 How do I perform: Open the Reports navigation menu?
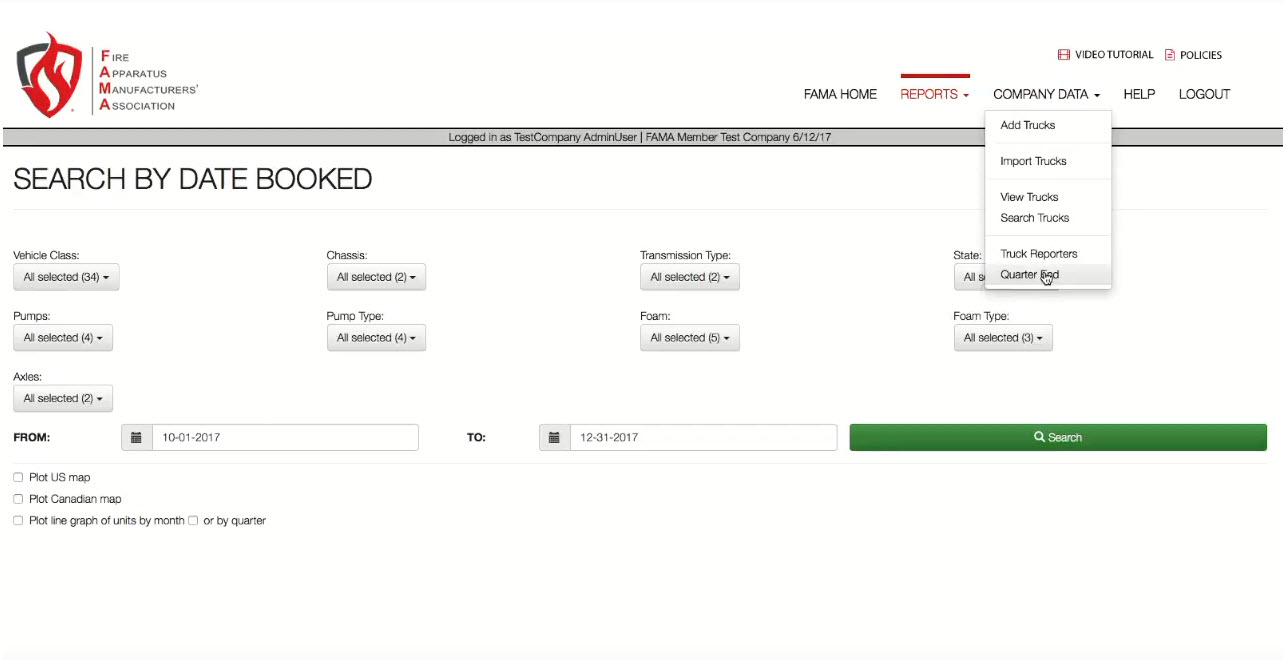click(934, 94)
